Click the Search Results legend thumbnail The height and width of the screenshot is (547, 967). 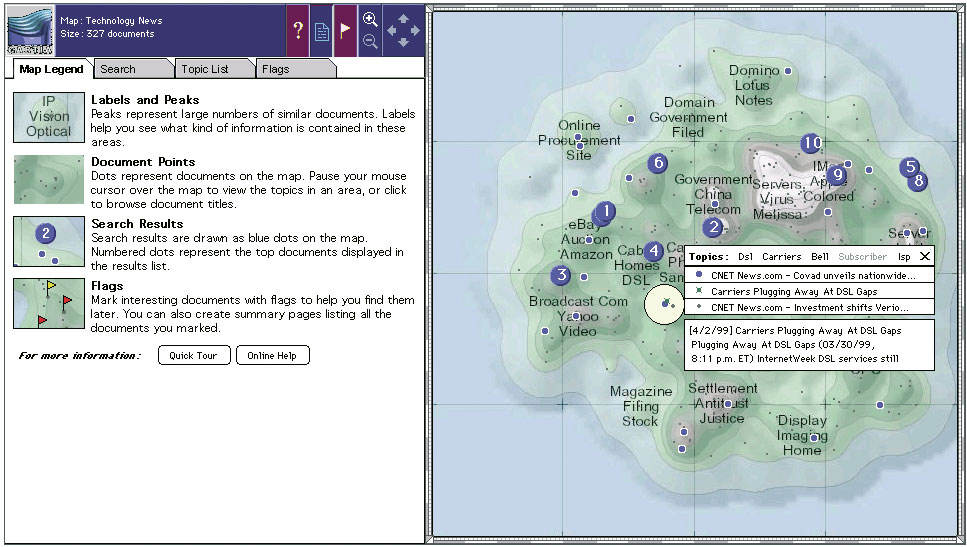pyautogui.click(x=49, y=241)
